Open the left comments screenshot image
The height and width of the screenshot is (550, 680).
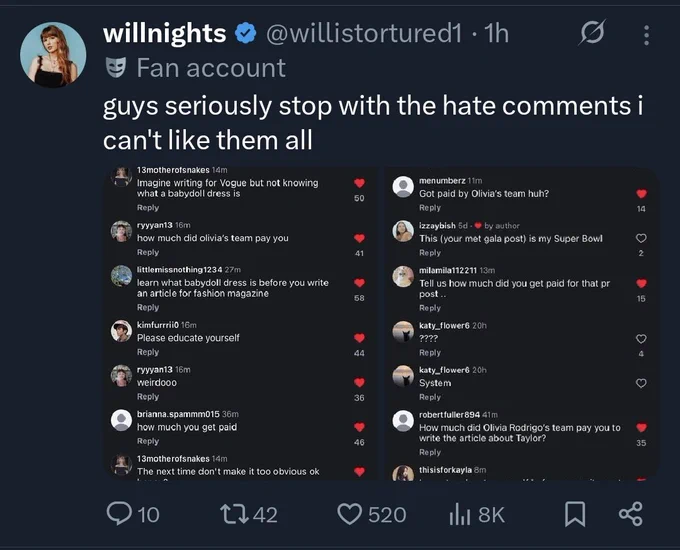tap(240, 324)
